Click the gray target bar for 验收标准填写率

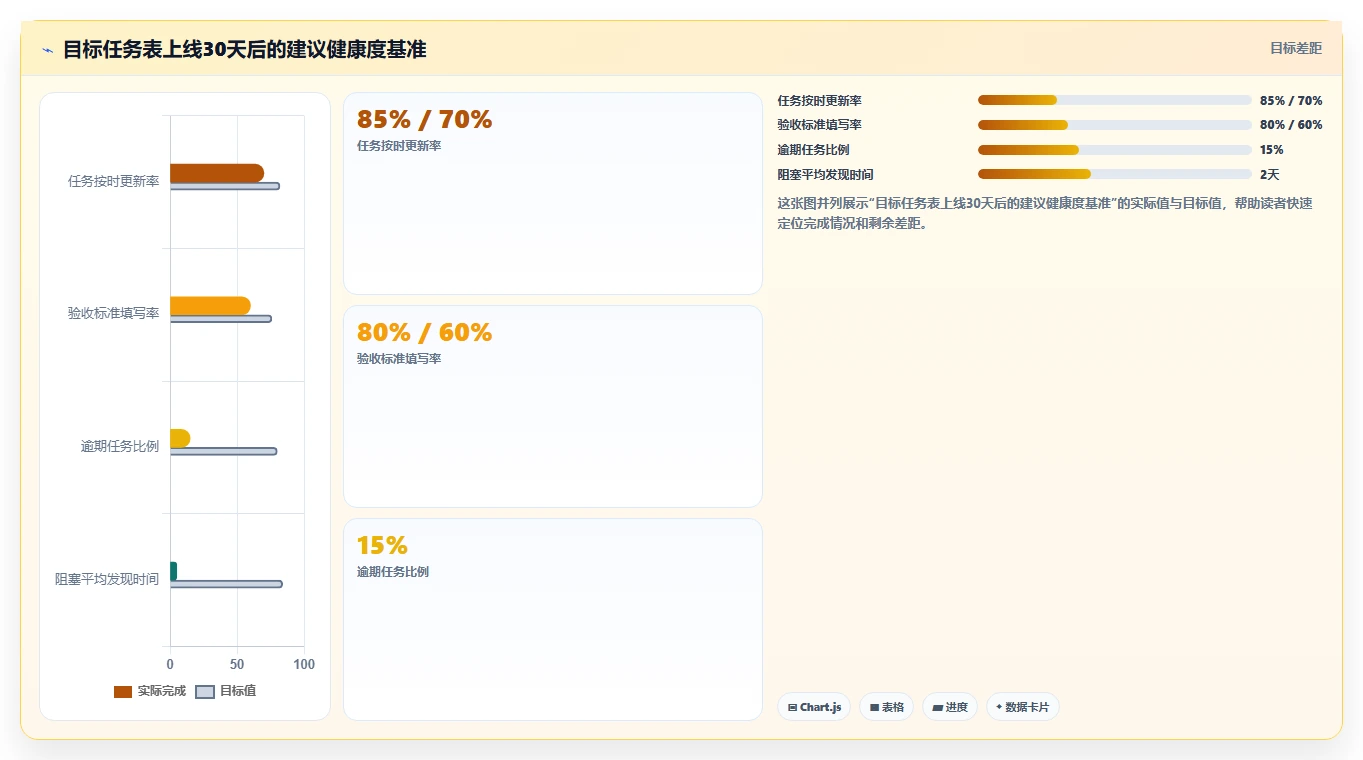click(x=221, y=319)
